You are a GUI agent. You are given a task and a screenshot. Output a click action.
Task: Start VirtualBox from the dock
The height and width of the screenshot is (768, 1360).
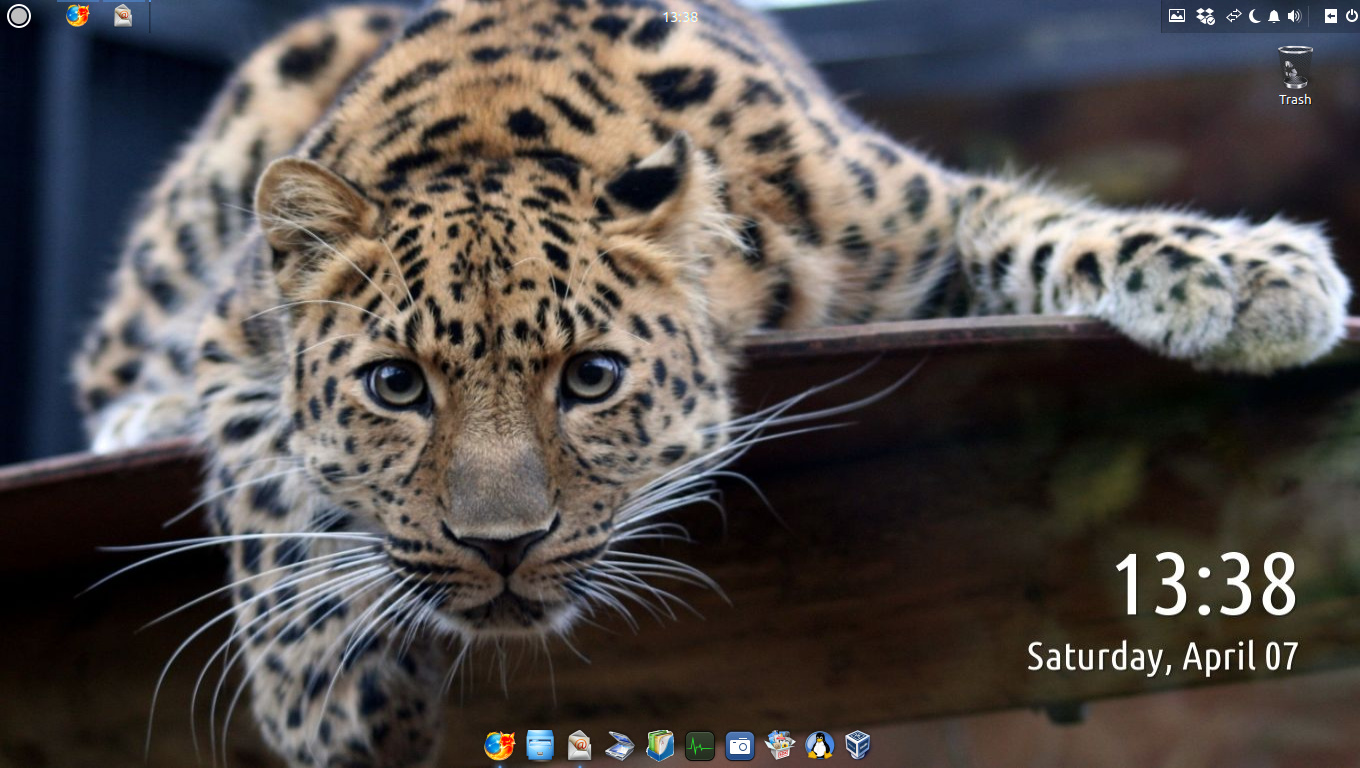(858, 745)
